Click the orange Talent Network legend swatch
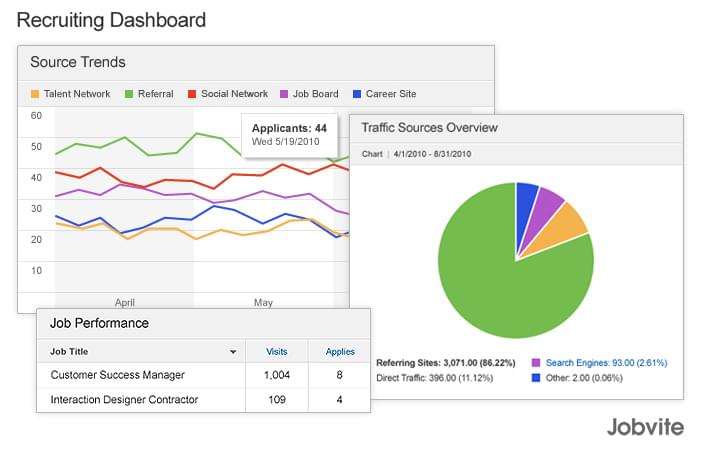The width and height of the screenshot is (703, 452). [x=35, y=94]
